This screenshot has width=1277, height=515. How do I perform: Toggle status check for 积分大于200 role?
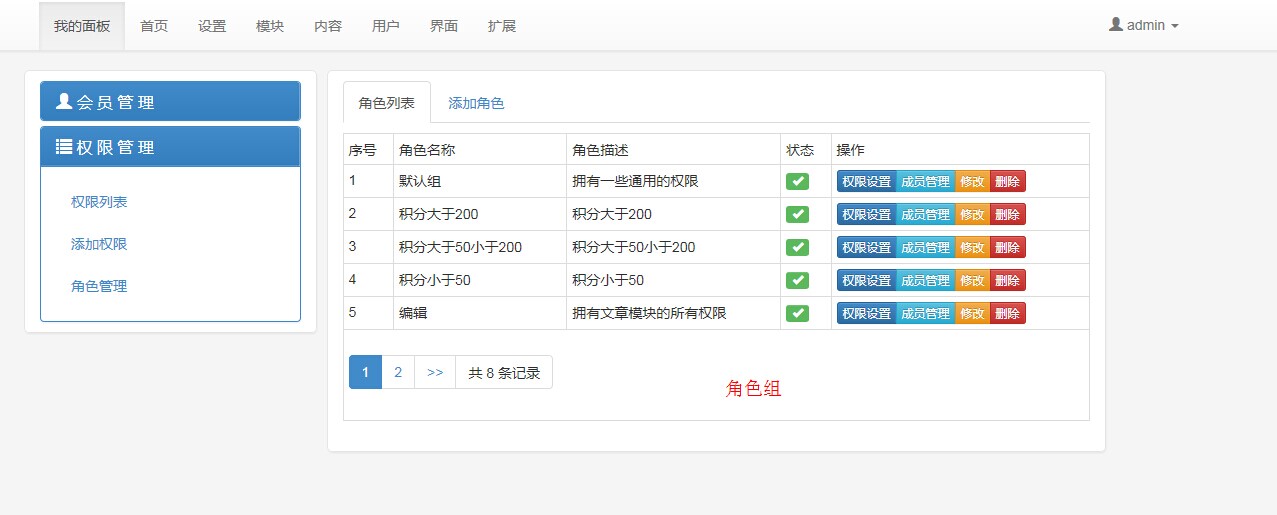click(797, 214)
